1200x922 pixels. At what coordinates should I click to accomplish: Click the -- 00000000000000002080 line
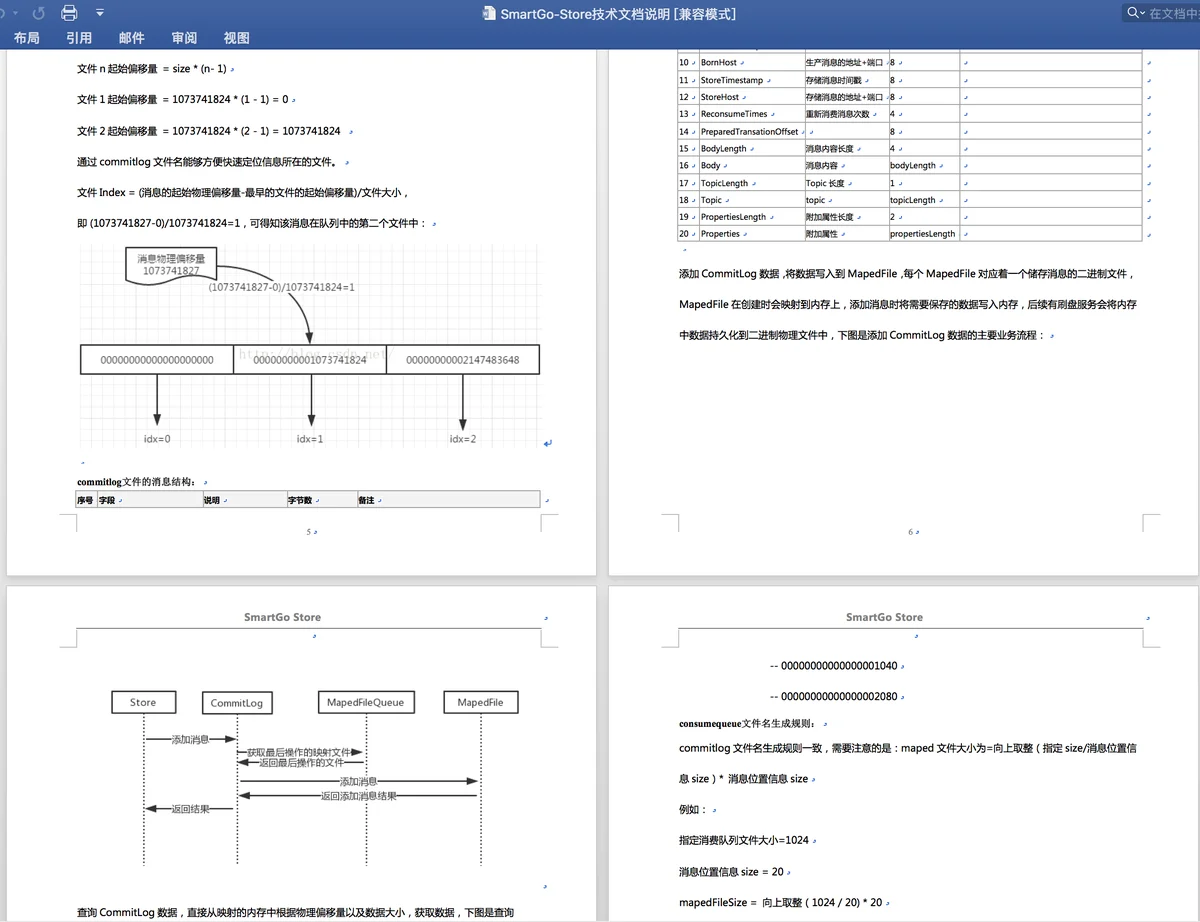[833, 697]
